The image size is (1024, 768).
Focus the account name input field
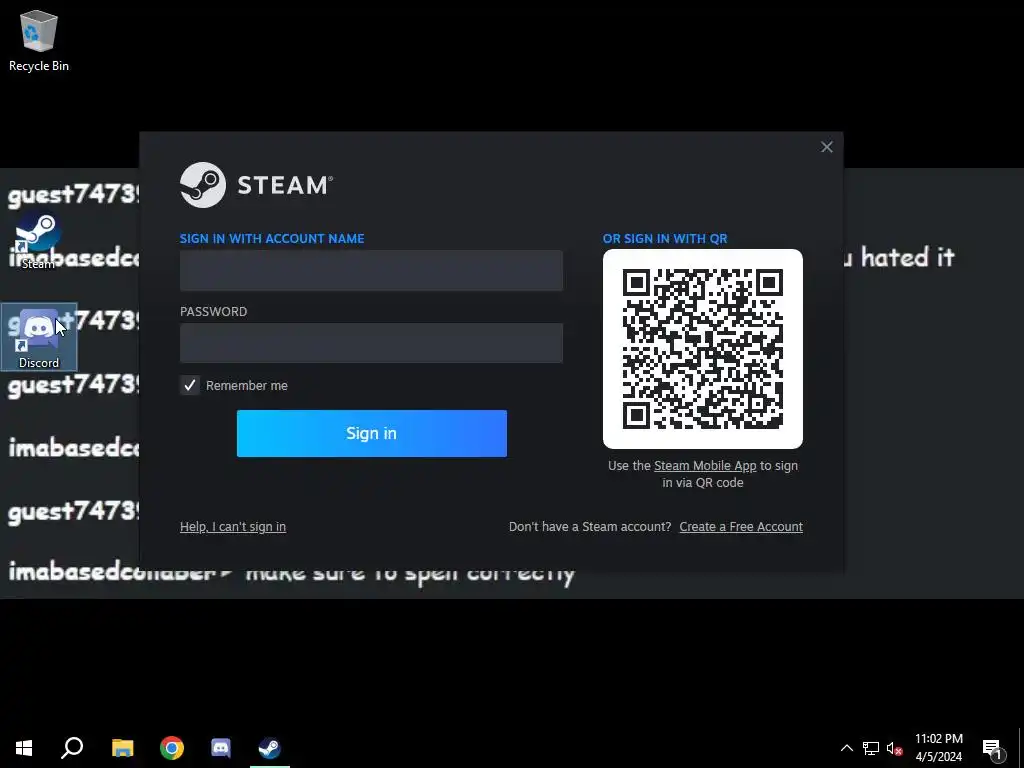click(x=371, y=270)
